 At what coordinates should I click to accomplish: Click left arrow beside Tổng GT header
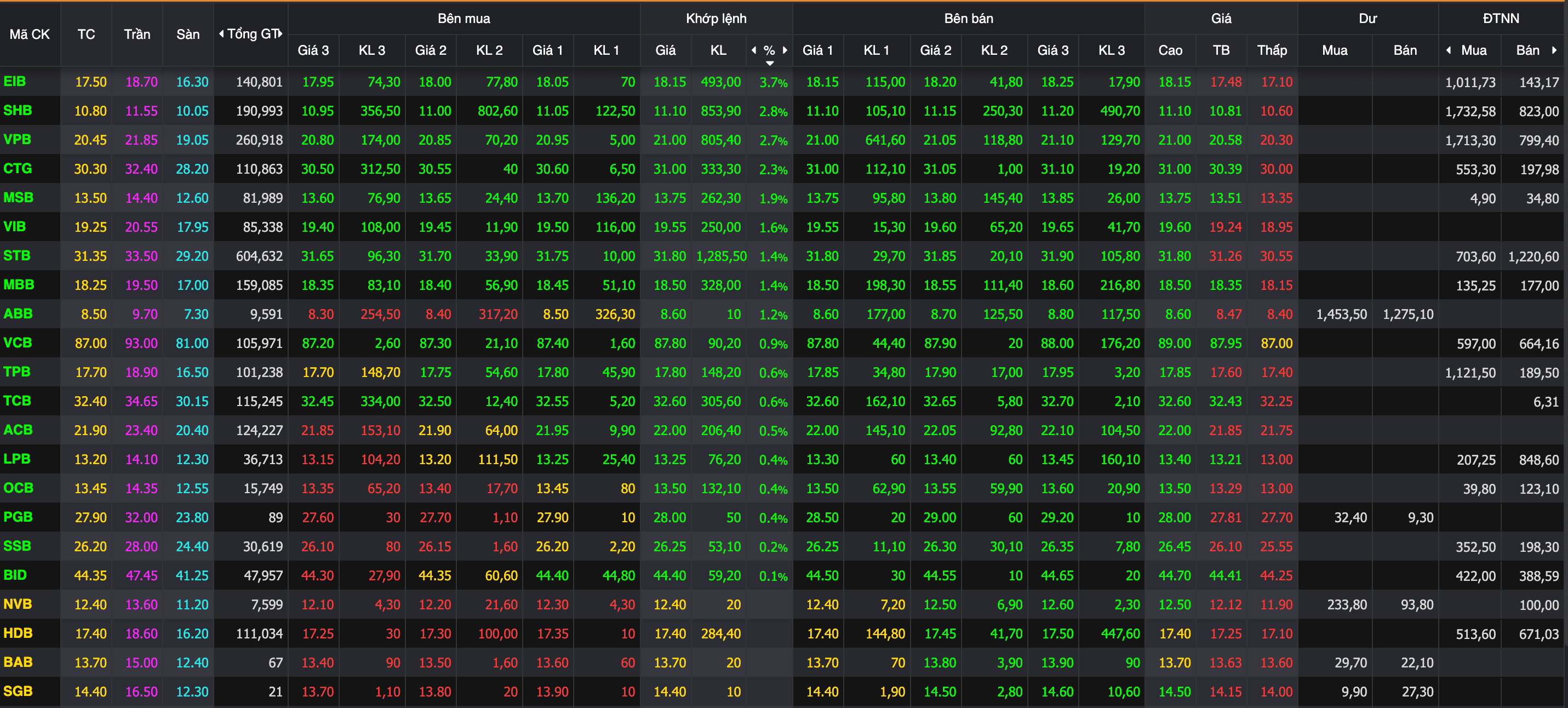coord(221,33)
